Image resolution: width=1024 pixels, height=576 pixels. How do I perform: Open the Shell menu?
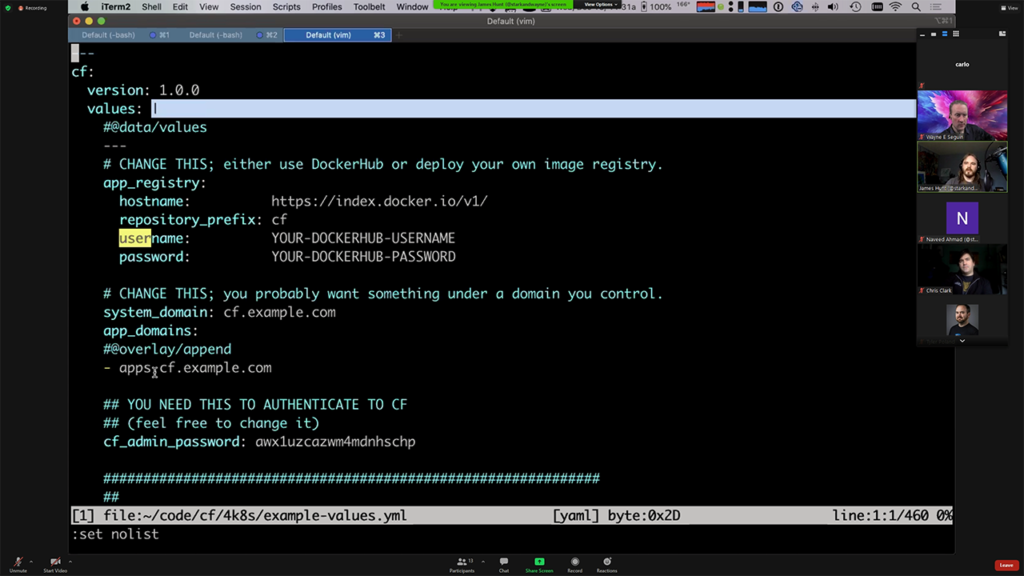pyautogui.click(x=152, y=7)
